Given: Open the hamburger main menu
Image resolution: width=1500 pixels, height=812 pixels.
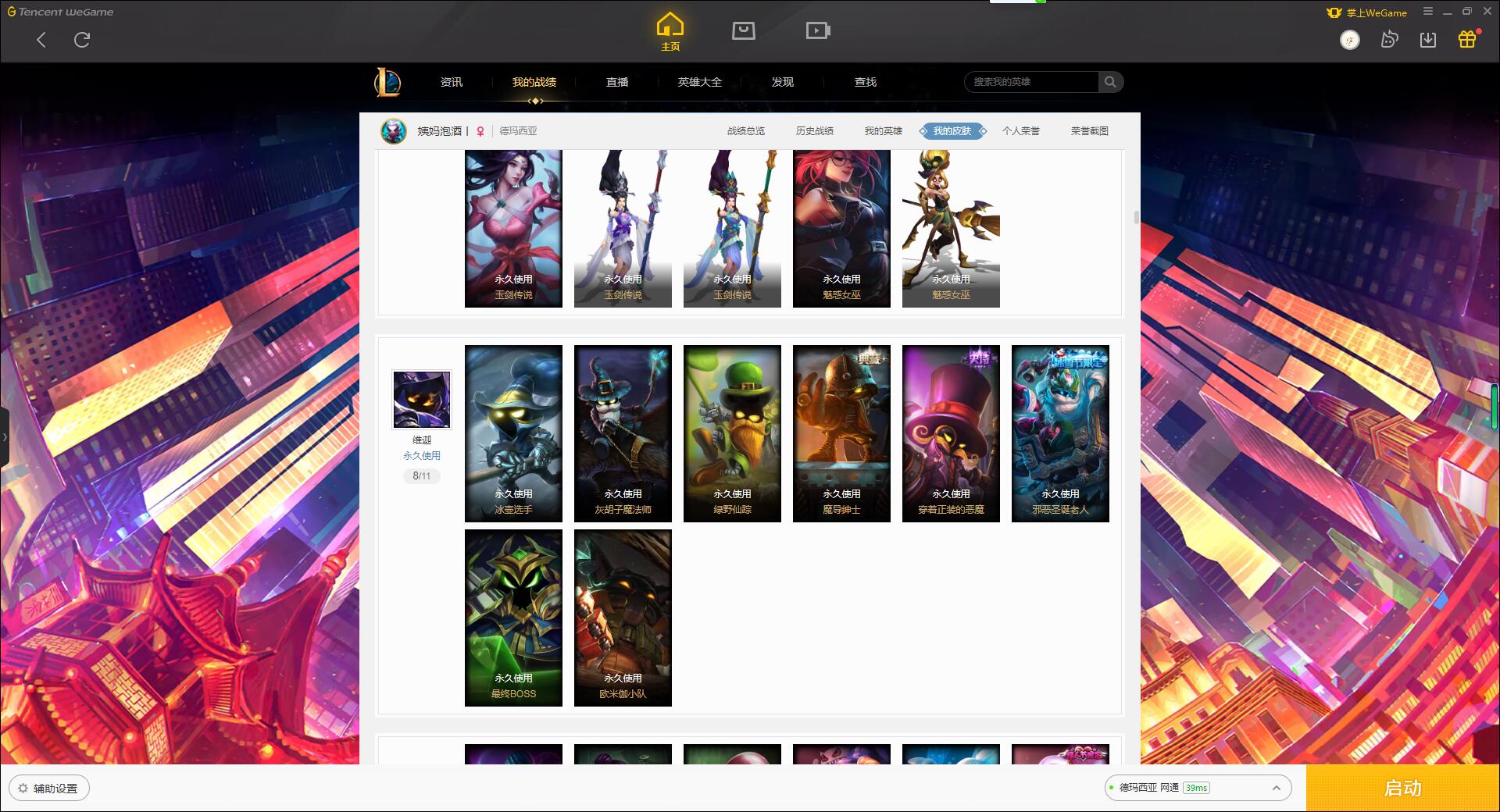Looking at the screenshot, I should [1428, 12].
